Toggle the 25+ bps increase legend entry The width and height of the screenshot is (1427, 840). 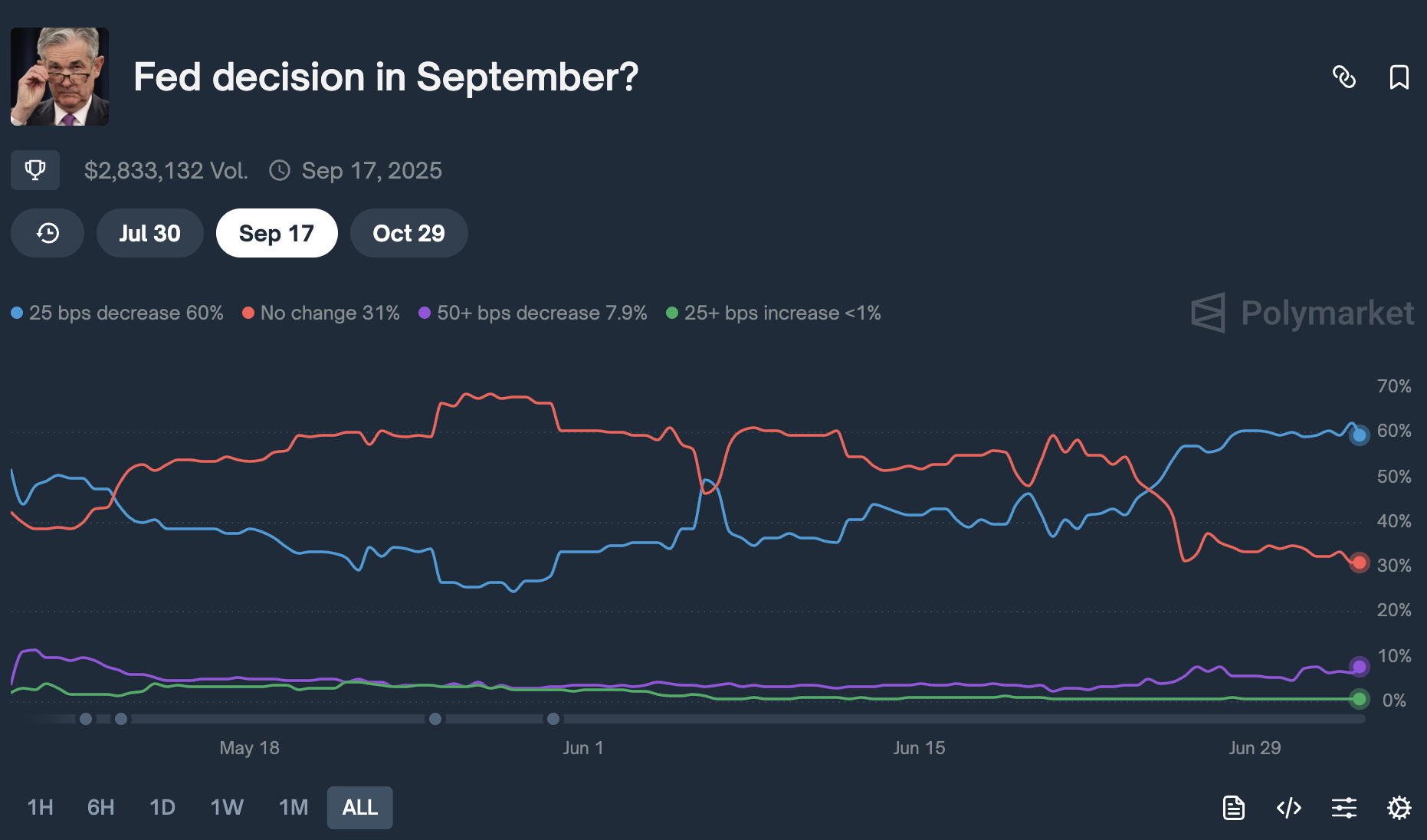[x=775, y=313]
